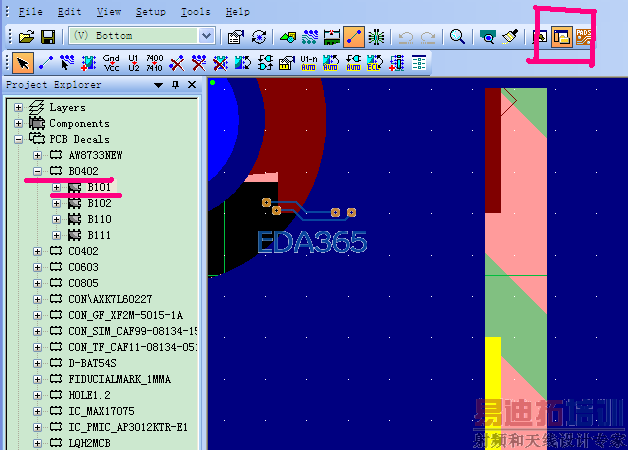Choose the Add Reuse tool

(x=397, y=63)
